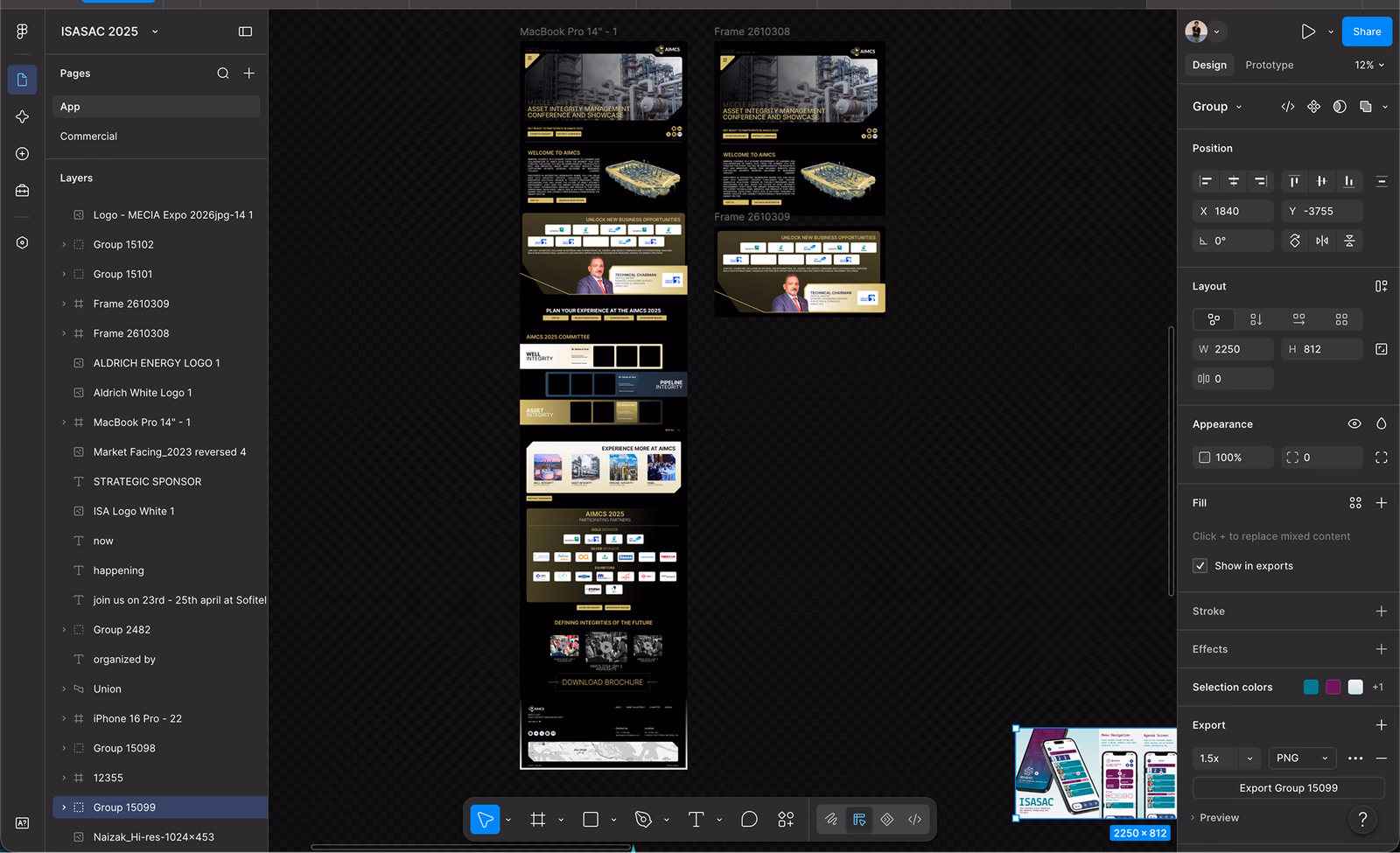Toggle constrain proportions next to height

[x=1382, y=349]
